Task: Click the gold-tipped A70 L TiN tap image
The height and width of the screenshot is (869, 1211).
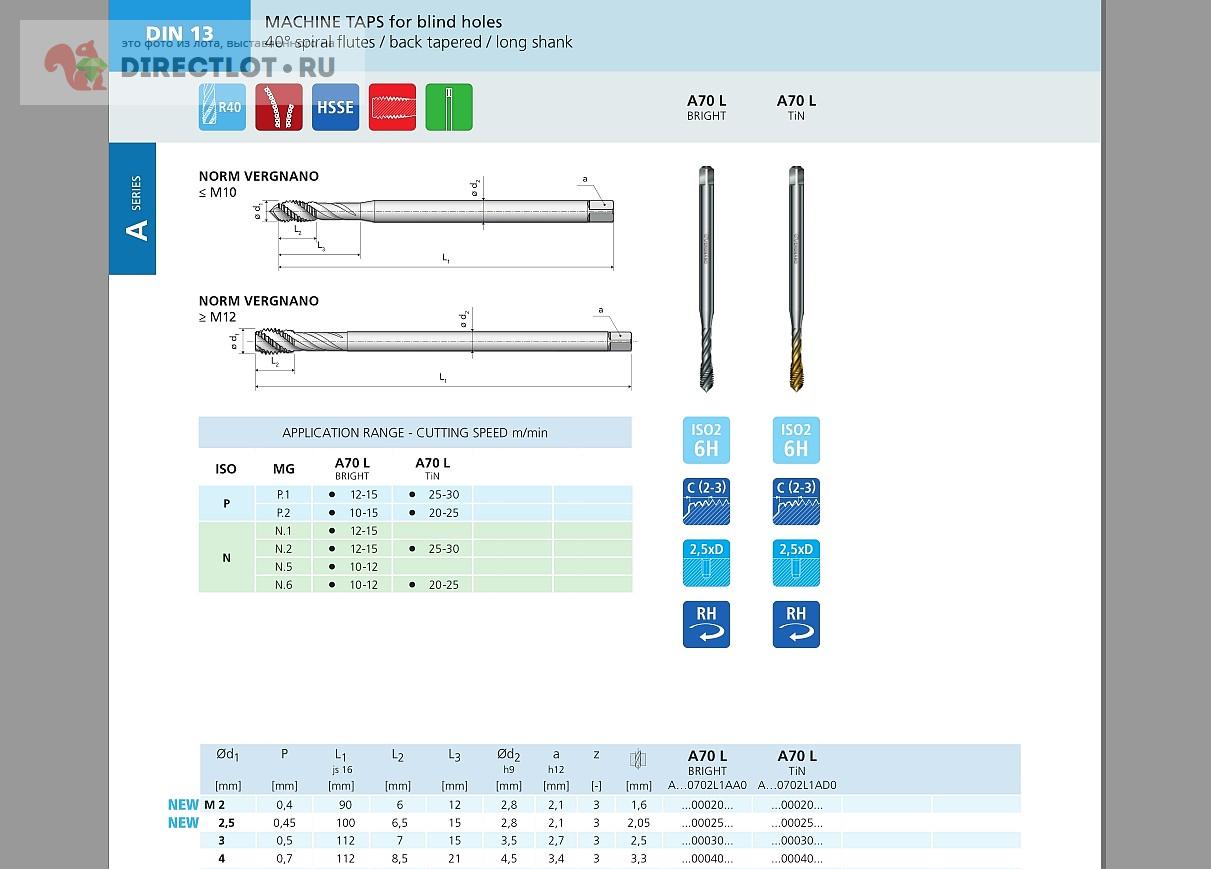Action: coord(796,278)
